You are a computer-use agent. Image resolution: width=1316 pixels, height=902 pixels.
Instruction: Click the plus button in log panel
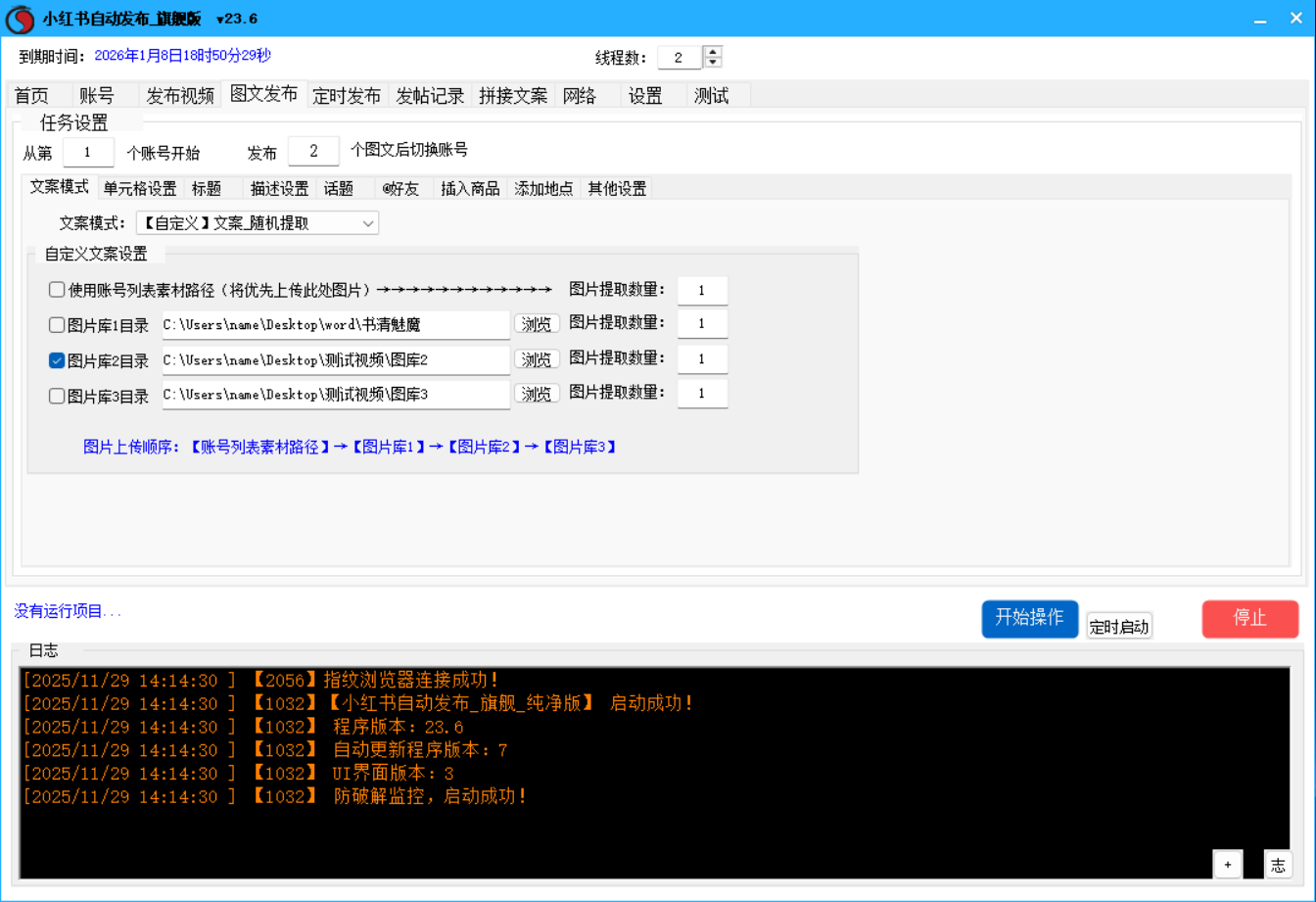pos(1227,864)
